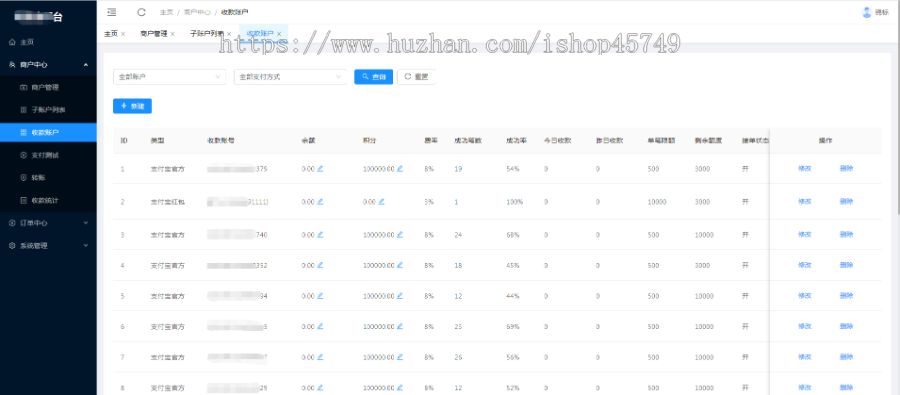Switch to the 收款账户 page tab
Viewport: 900px width, 395px height.
click(x=260, y=34)
